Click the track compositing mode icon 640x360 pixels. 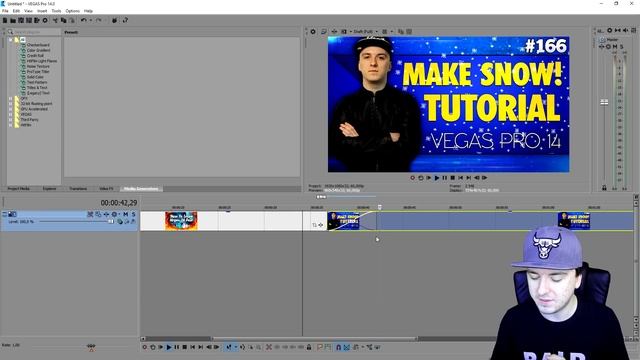tap(120, 222)
